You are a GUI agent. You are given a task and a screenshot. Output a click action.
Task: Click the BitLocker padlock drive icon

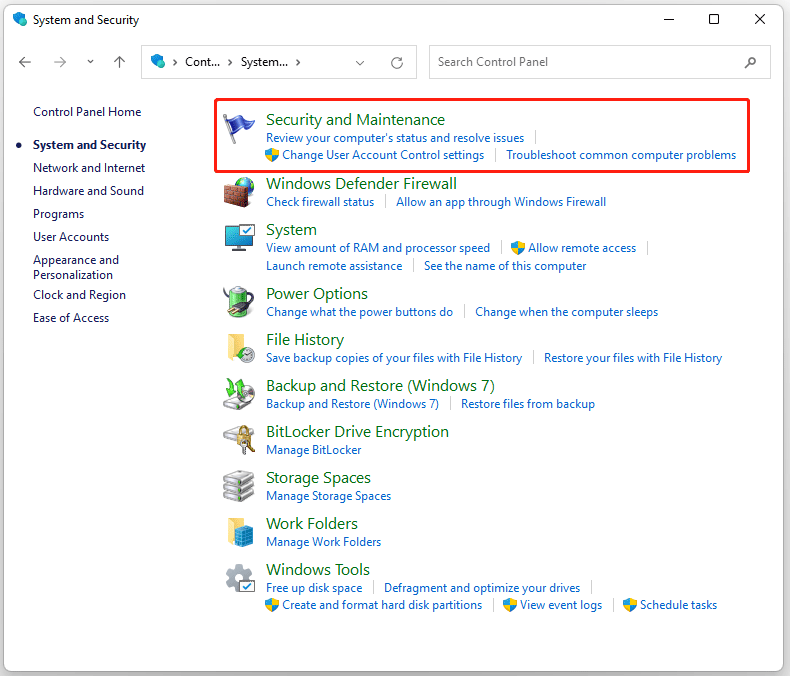coord(239,439)
